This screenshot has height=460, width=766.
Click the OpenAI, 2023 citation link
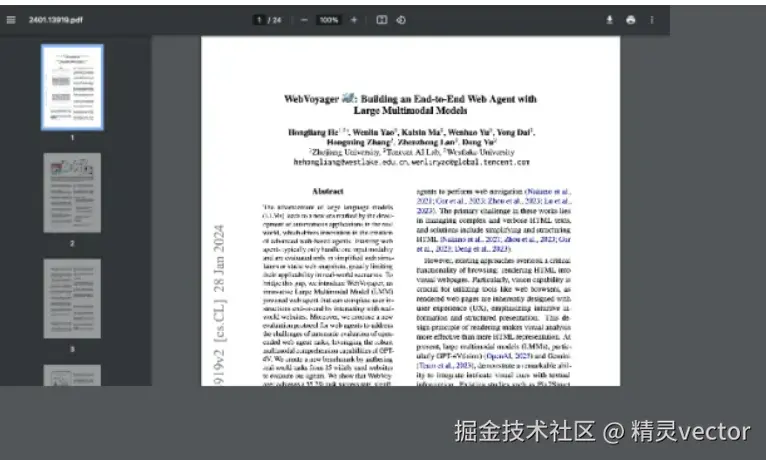click(509, 356)
